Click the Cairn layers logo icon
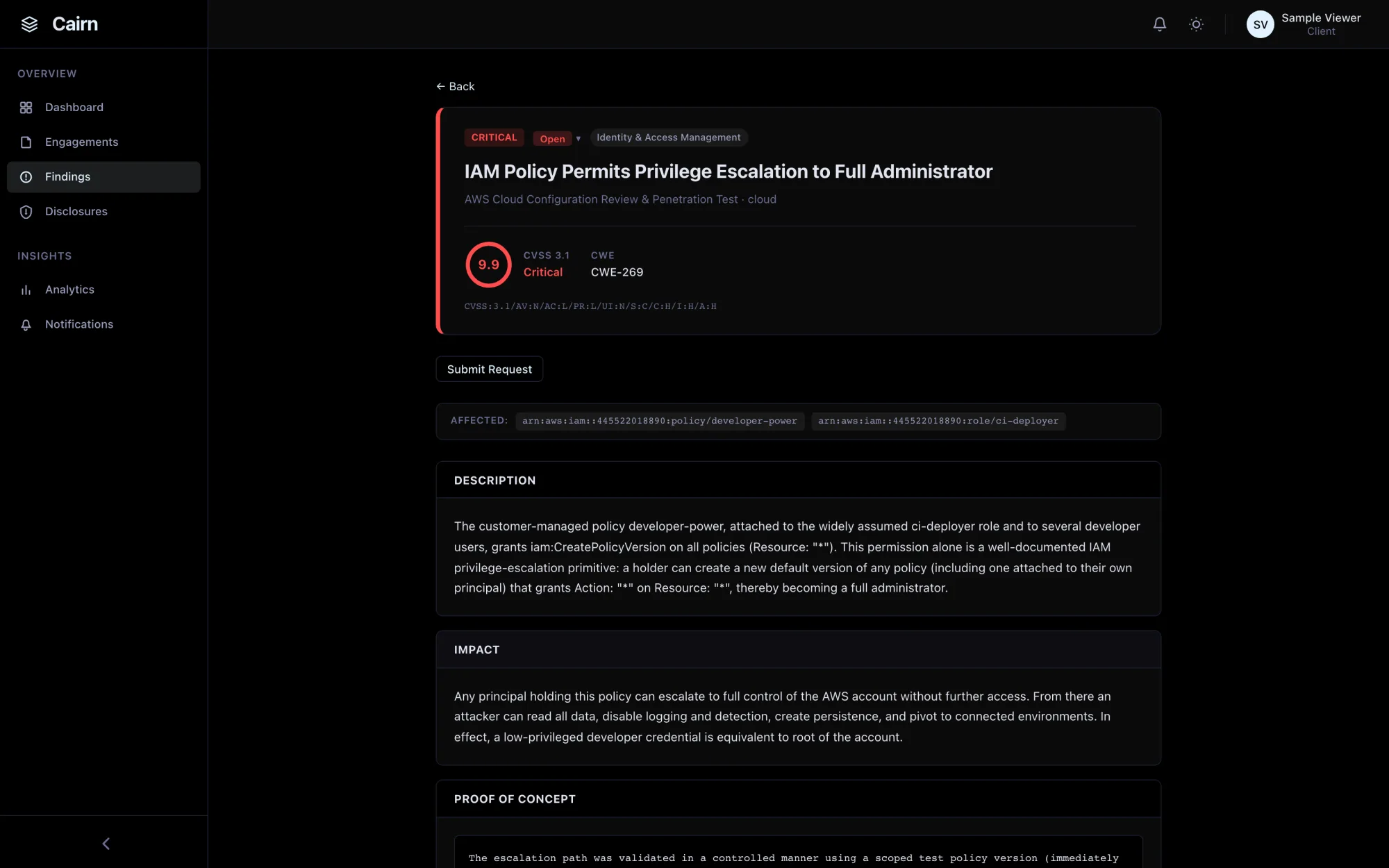The image size is (1389, 868). tap(29, 24)
